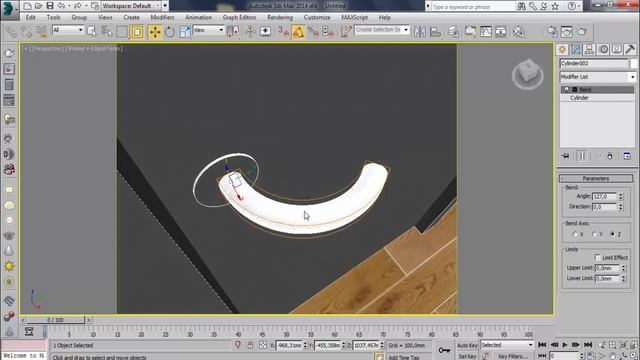Open the Render Setup dialog icon

point(551,32)
